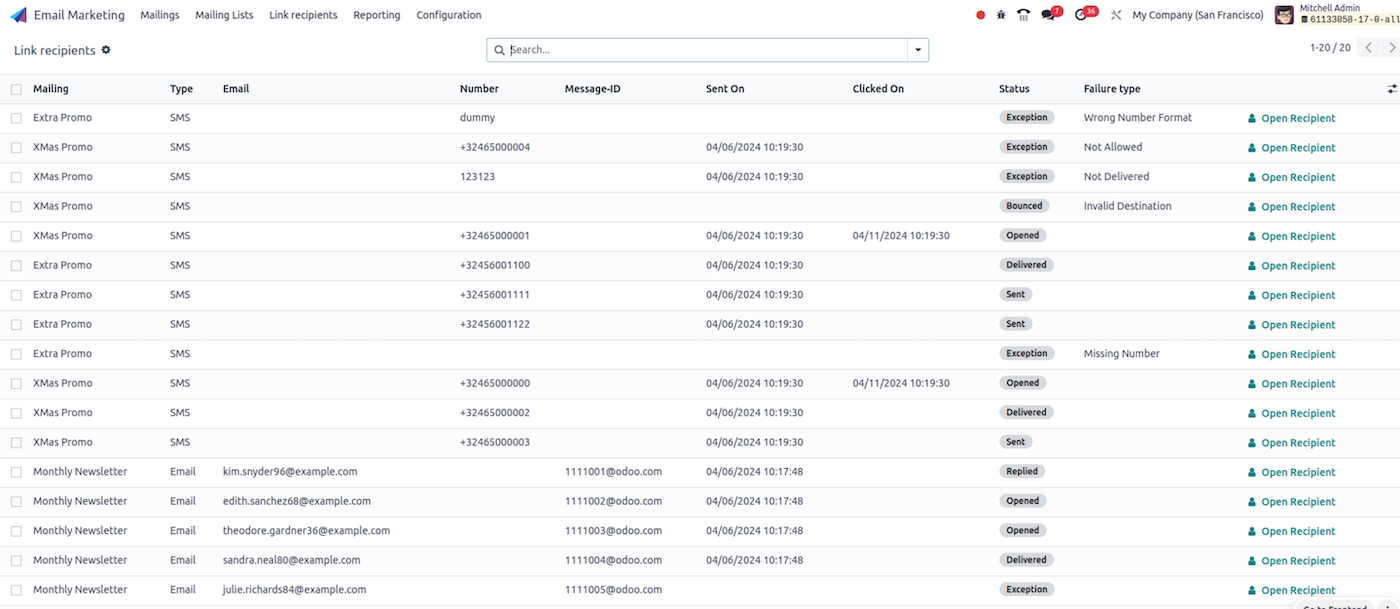Open the gear next to Link recipients
The width and height of the screenshot is (1400, 609).
tap(106, 50)
